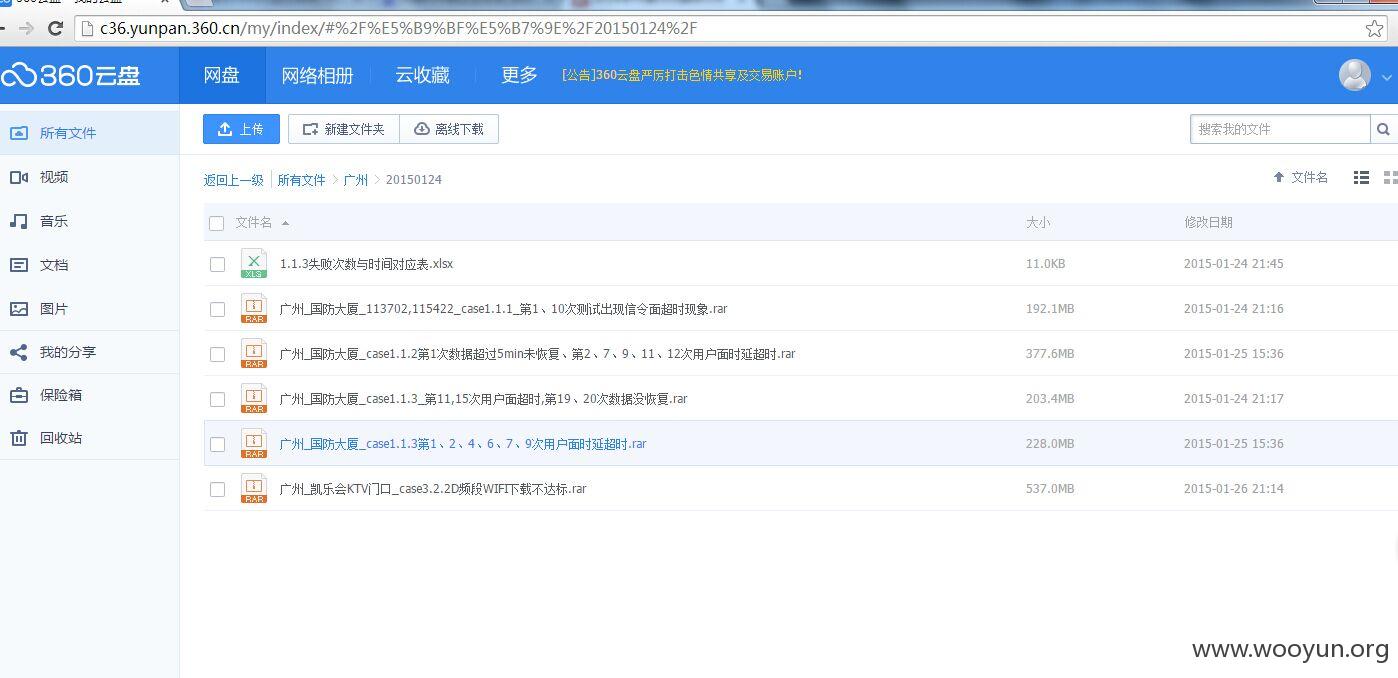Switch to grid view icon
Screen dimensions: 1398x678
point(1390,177)
